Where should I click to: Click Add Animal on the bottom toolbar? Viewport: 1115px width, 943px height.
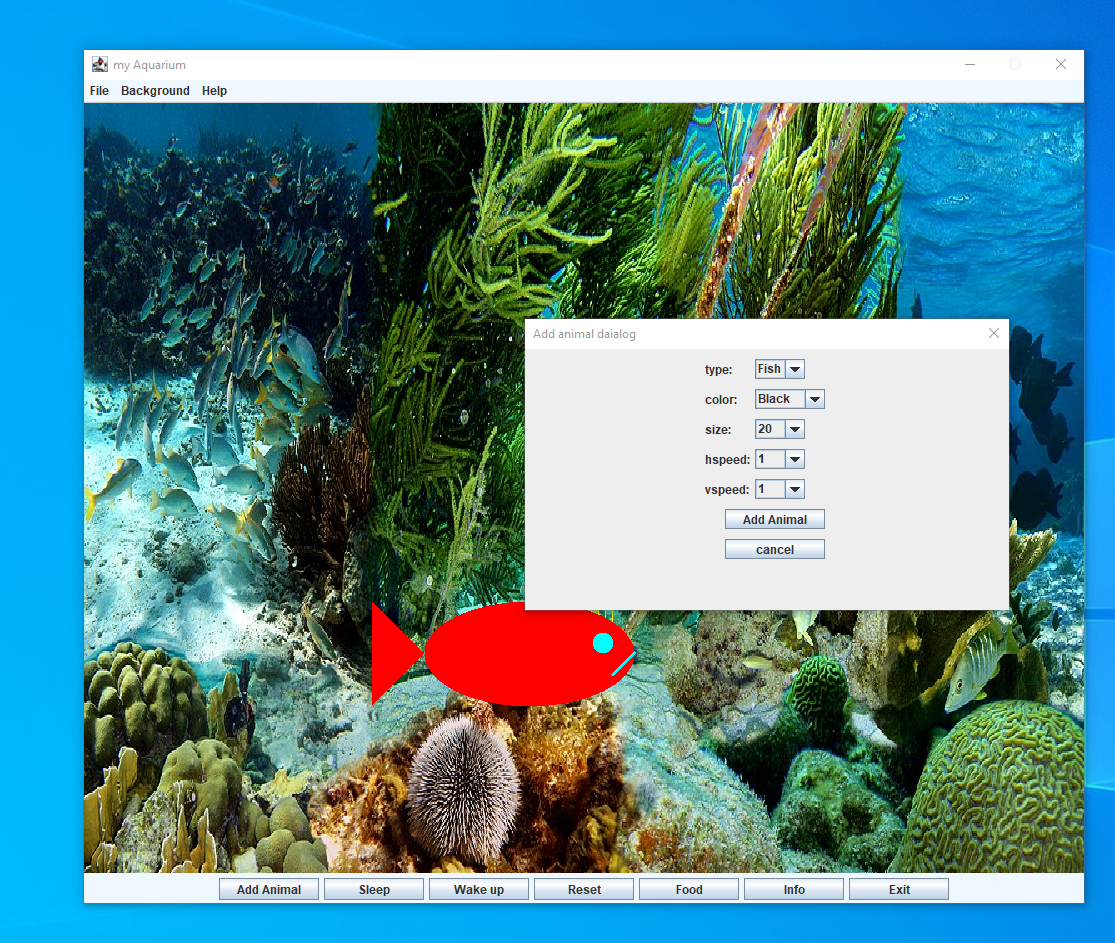(268, 888)
